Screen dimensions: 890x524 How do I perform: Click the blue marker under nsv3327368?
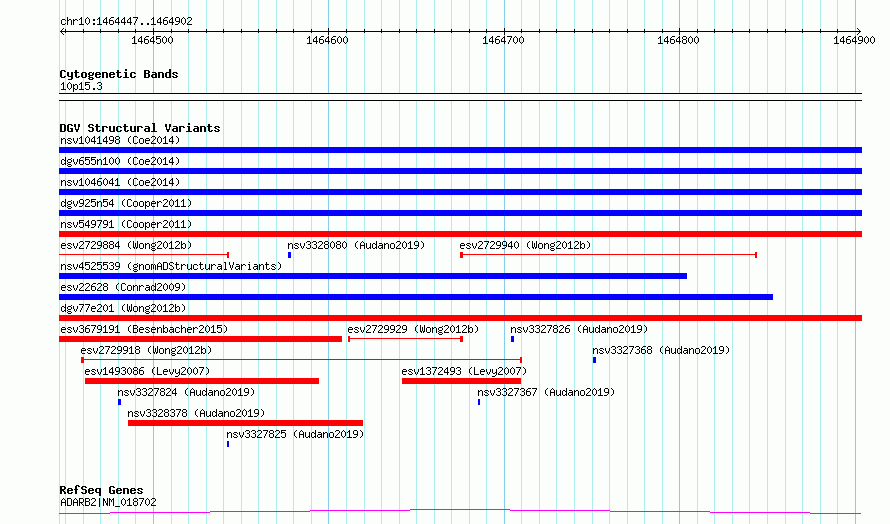594,360
